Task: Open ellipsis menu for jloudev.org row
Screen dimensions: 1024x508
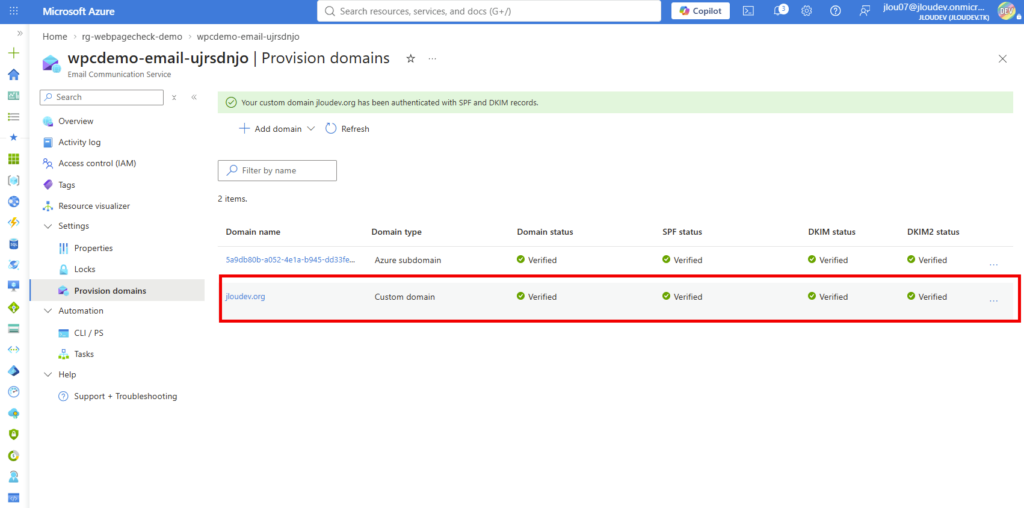Action: coord(993,300)
